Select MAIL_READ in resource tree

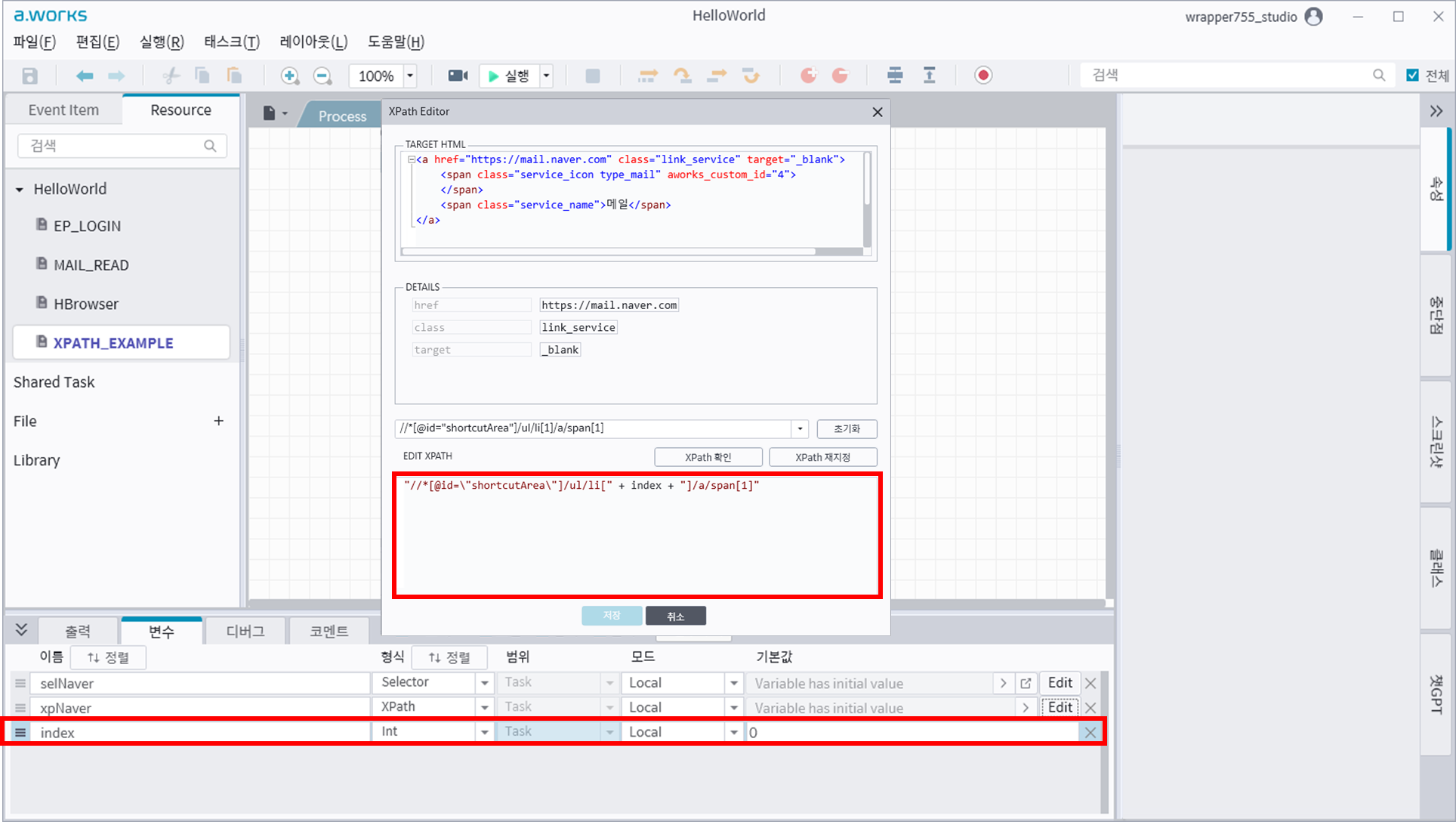click(91, 265)
